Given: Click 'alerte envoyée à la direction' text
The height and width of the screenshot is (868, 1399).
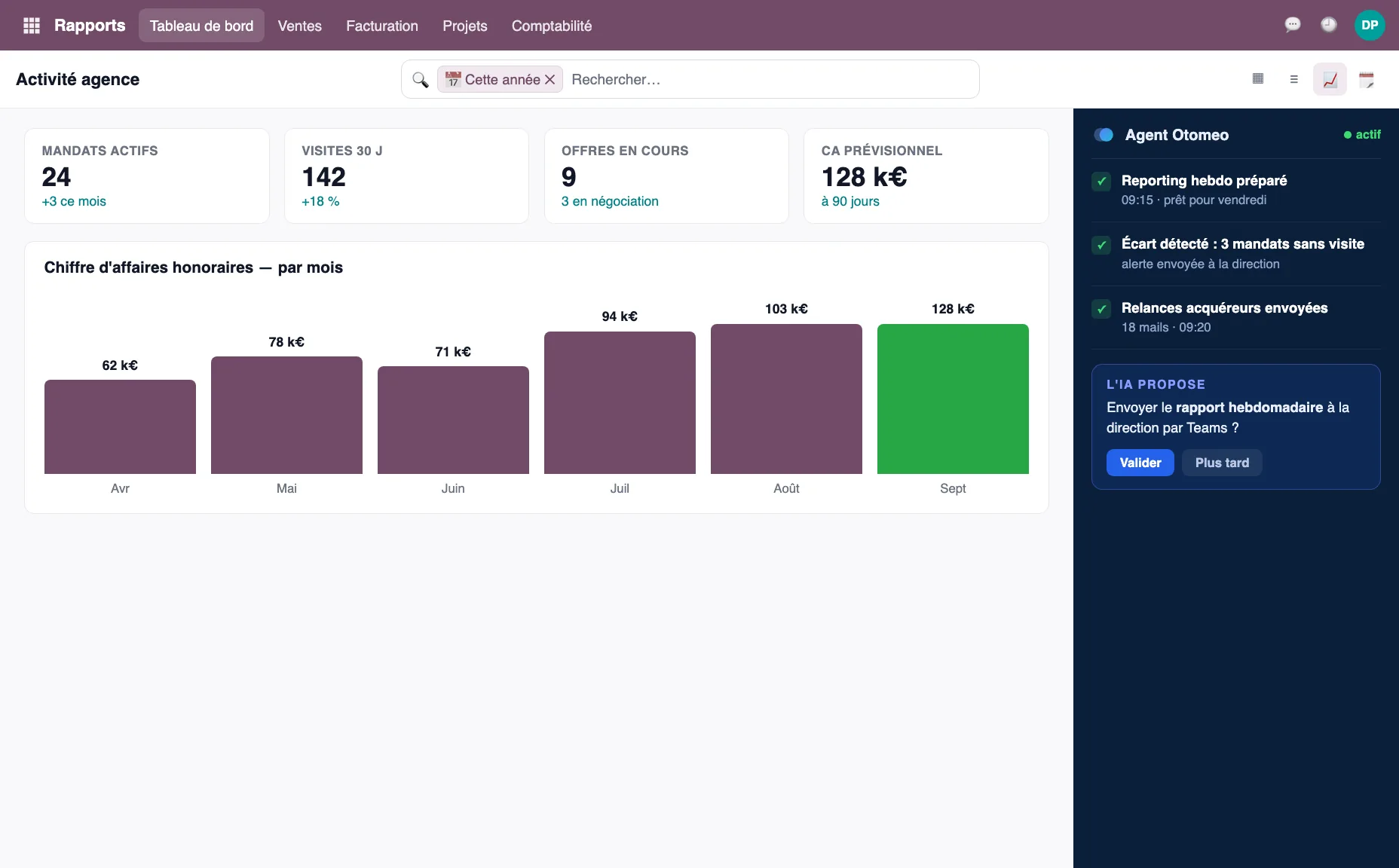Looking at the screenshot, I should 1201,264.
